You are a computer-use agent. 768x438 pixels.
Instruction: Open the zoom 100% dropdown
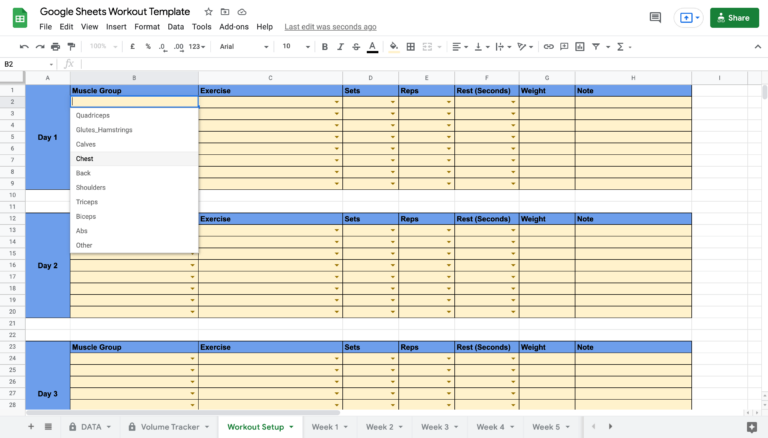(103, 47)
